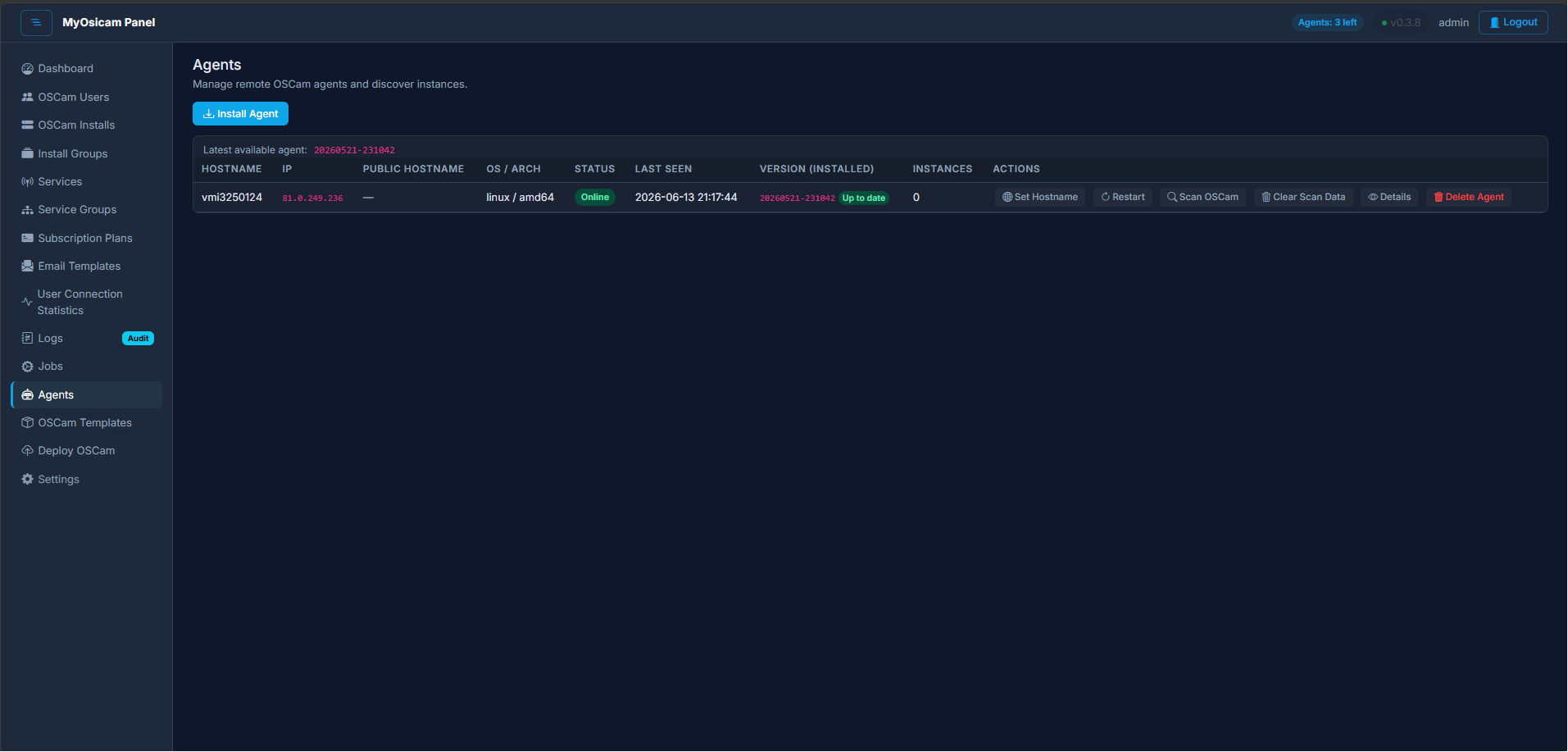Click the Jobs gear icon

click(x=27, y=367)
